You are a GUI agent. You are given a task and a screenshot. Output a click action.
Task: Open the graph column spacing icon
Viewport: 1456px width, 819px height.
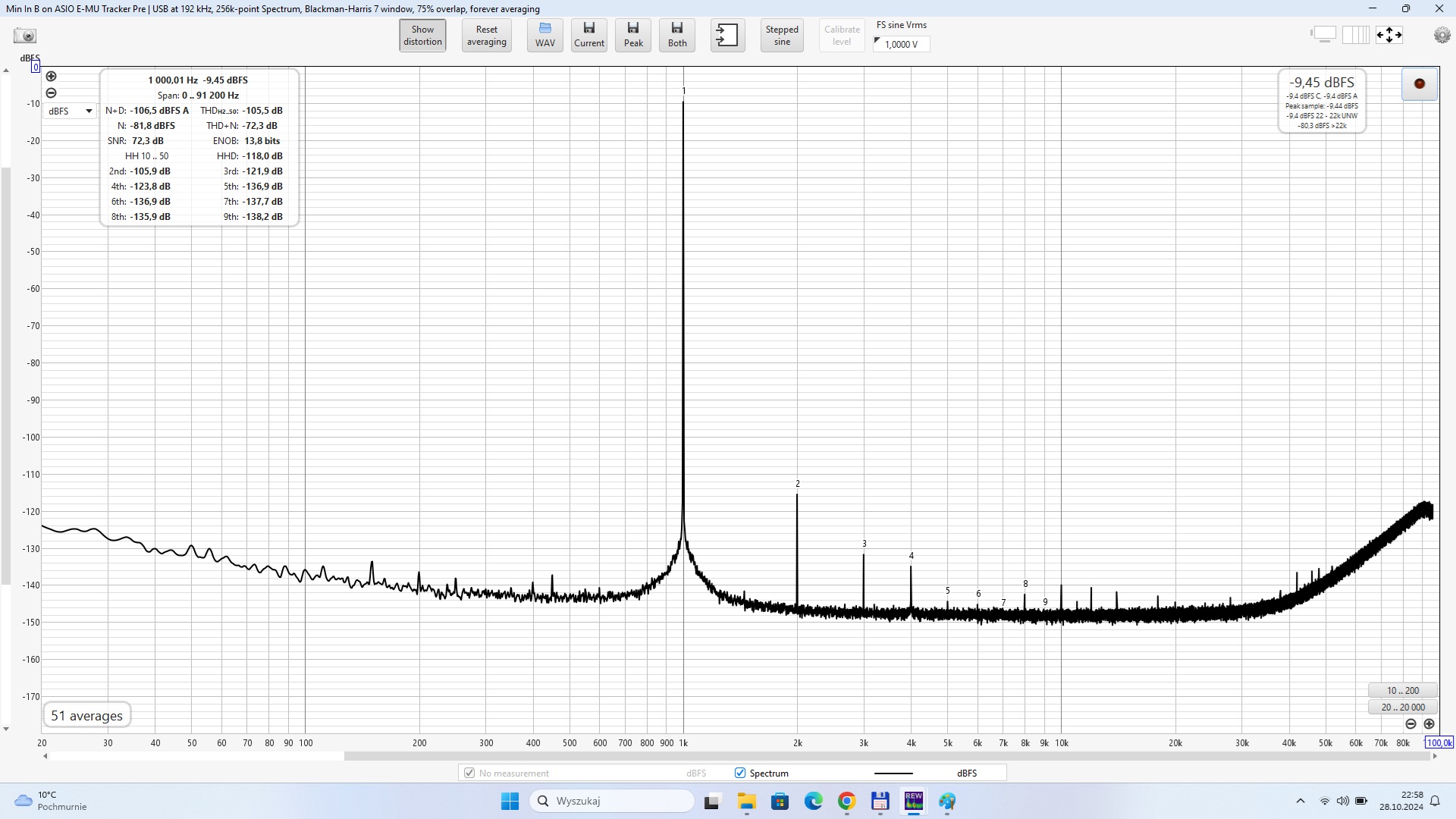[x=1356, y=35]
